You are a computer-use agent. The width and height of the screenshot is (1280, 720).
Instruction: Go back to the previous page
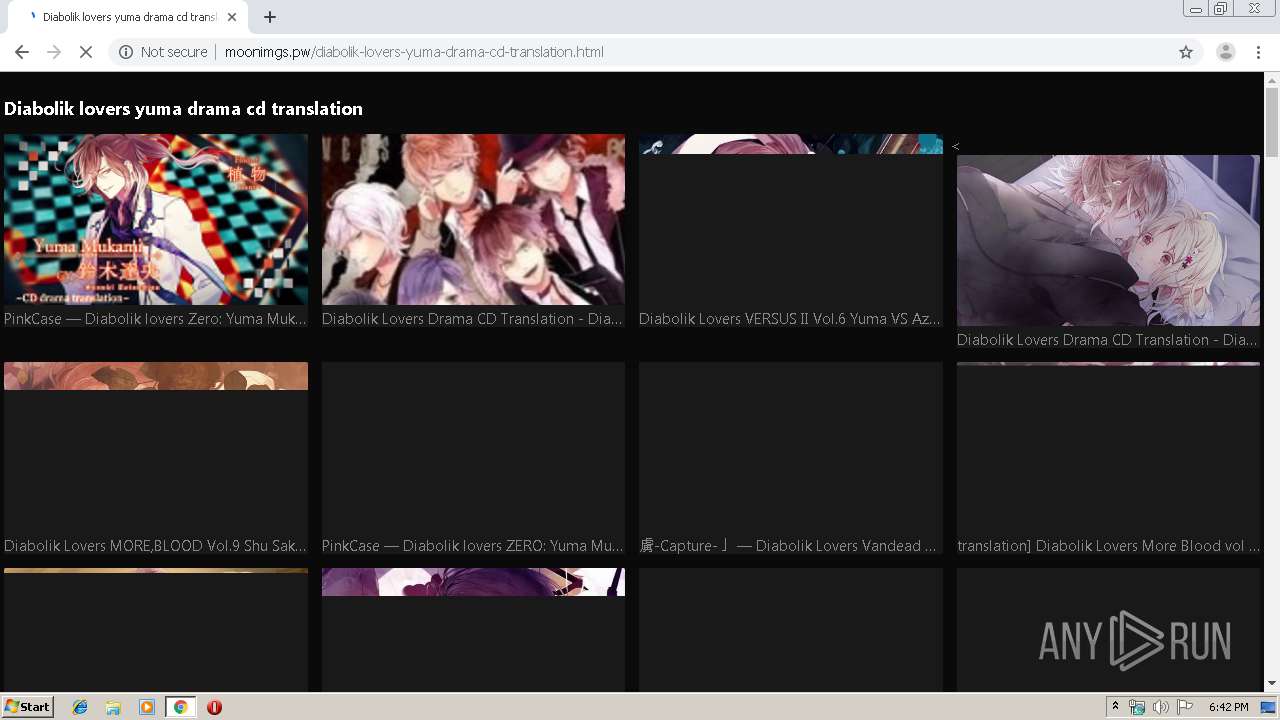tap(22, 52)
